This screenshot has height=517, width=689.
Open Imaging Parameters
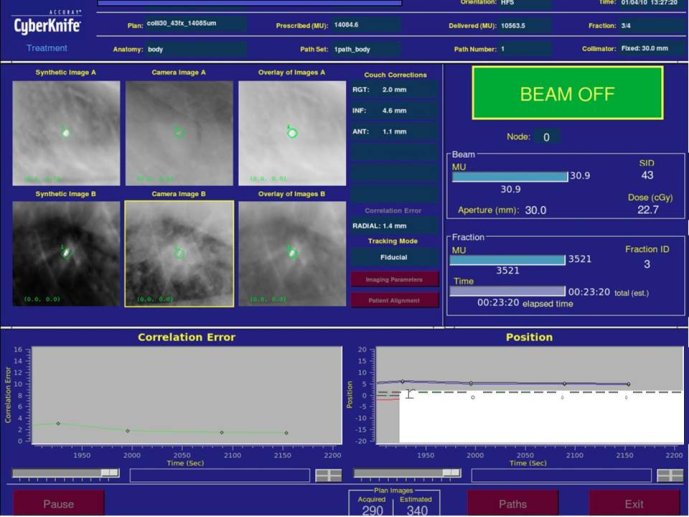(394, 279)
